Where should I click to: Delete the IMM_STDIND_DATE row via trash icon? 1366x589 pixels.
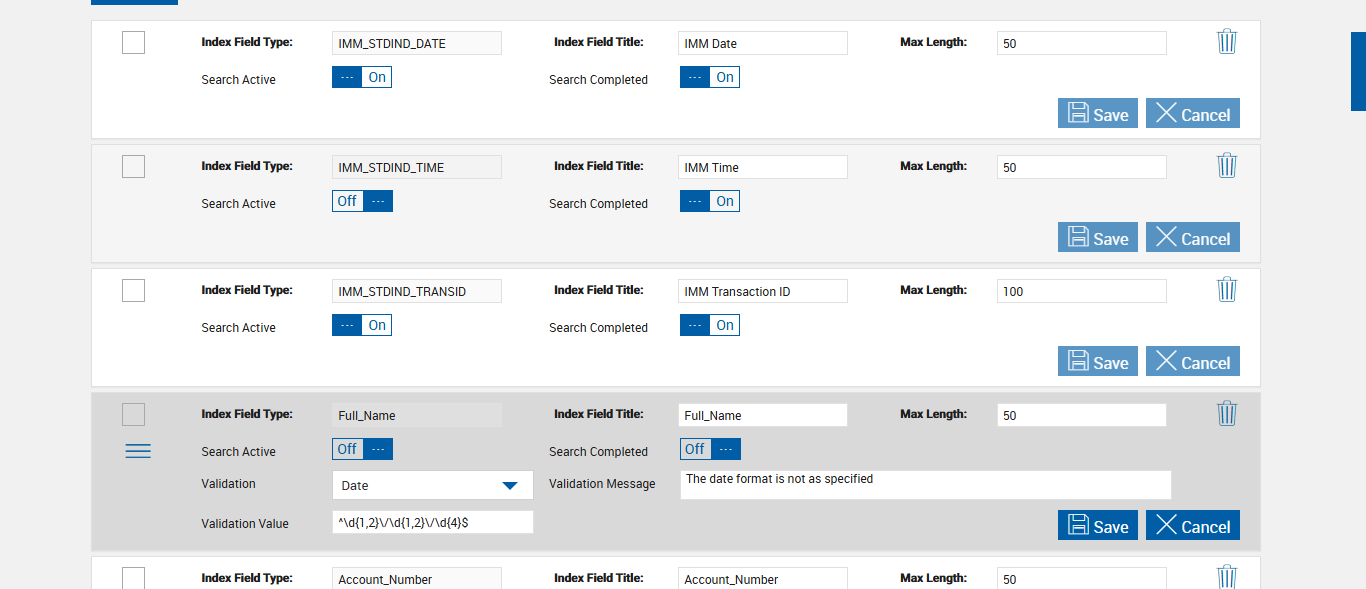coord(1227,42)
